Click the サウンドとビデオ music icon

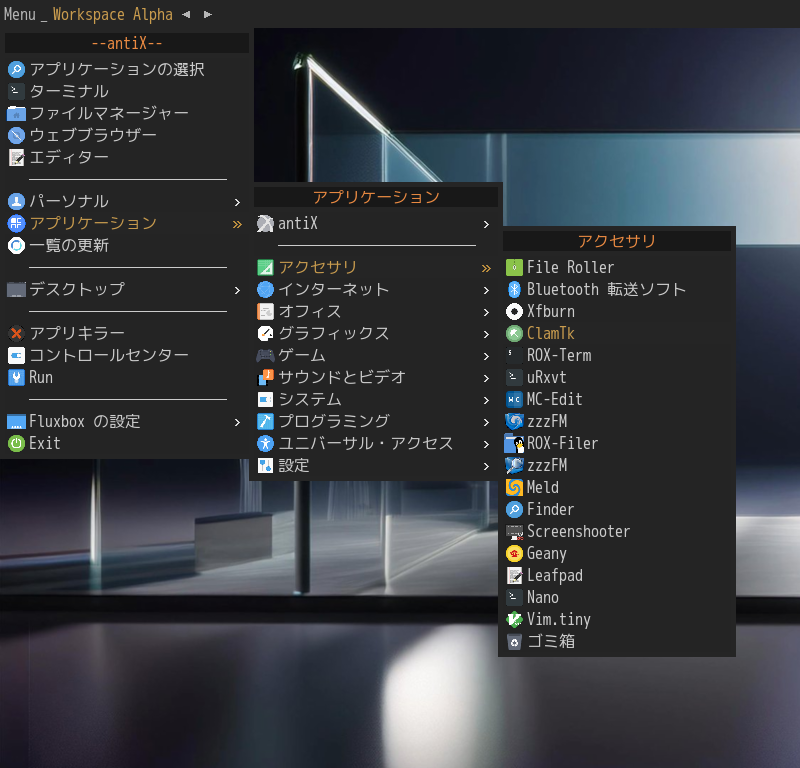point(265,378)
